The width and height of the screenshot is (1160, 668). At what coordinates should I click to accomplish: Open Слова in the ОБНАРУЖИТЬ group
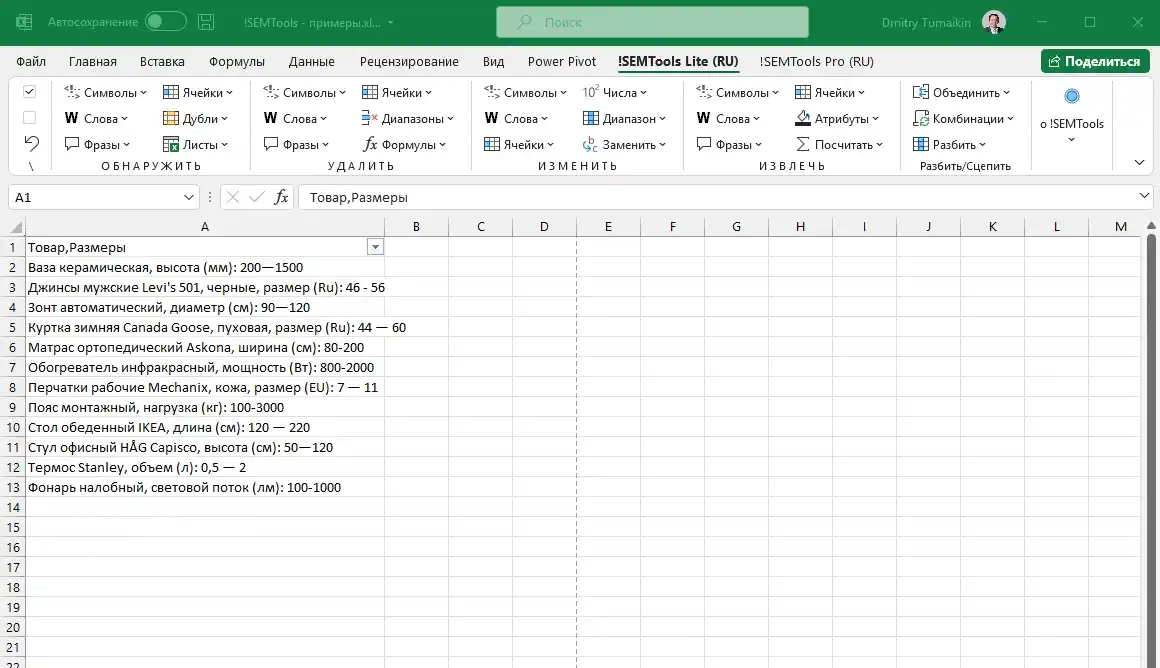click(x=96, y=118)
